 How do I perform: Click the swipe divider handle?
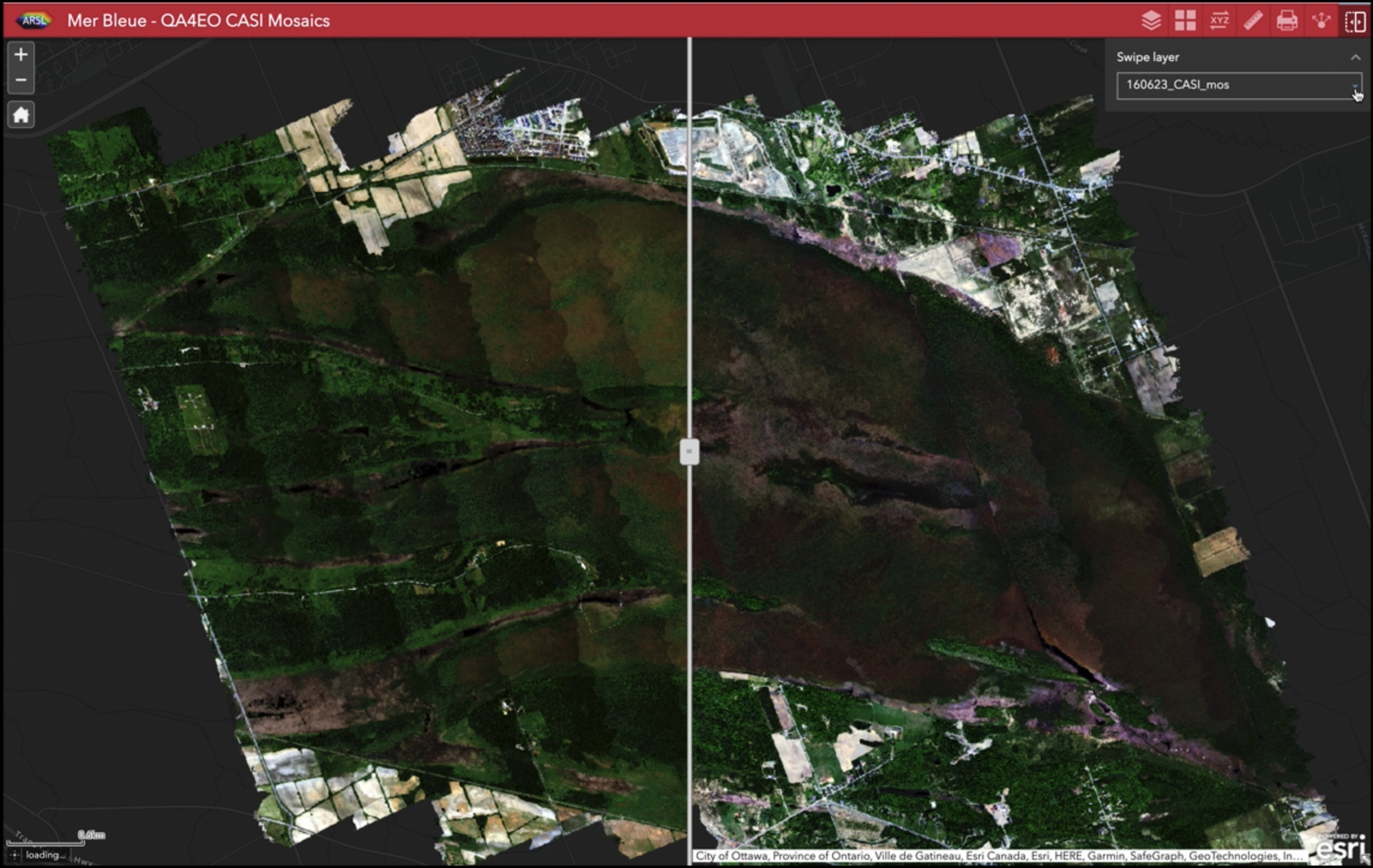coord(689,451)
